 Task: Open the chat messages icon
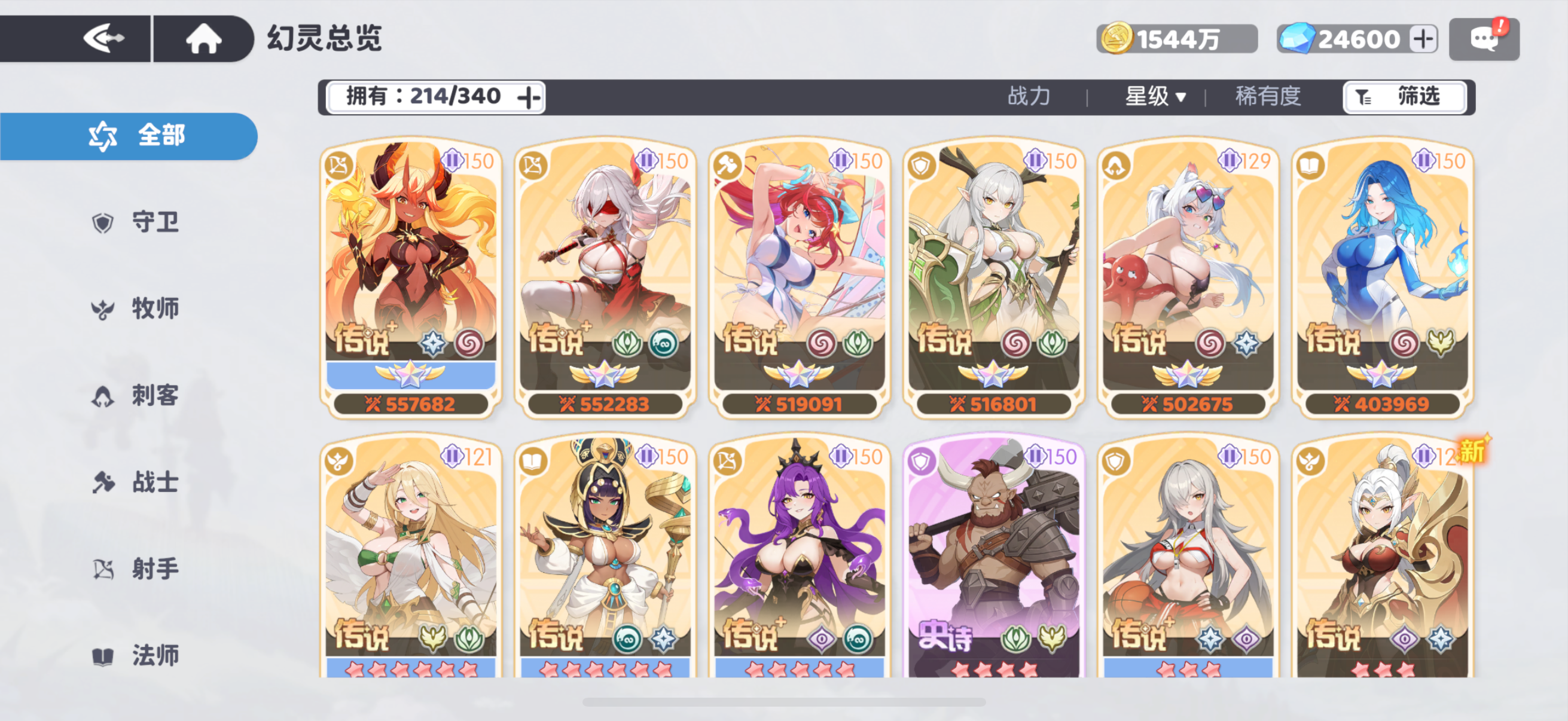point(1484,39)
